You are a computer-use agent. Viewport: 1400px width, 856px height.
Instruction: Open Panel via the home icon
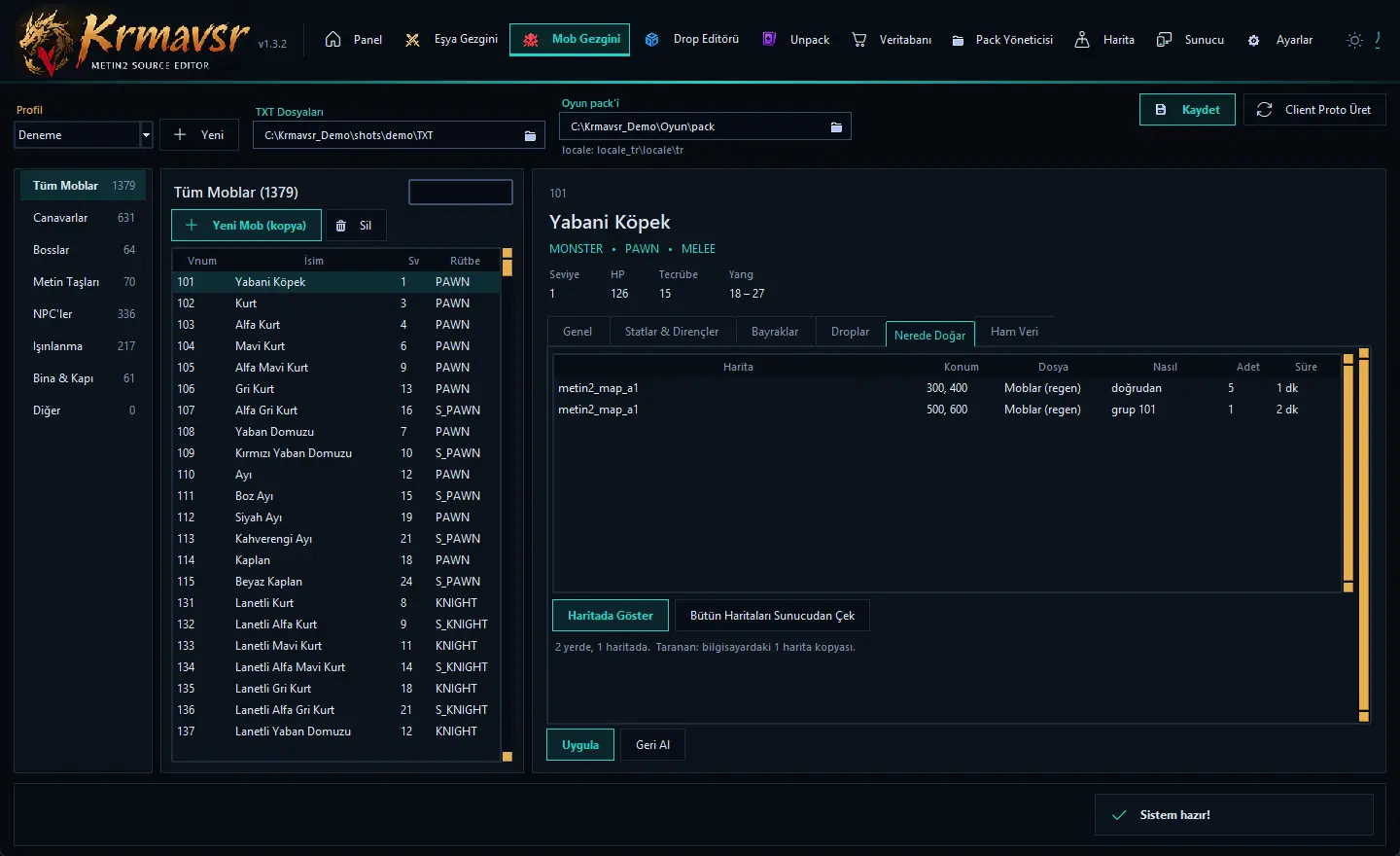click(333, 40)
